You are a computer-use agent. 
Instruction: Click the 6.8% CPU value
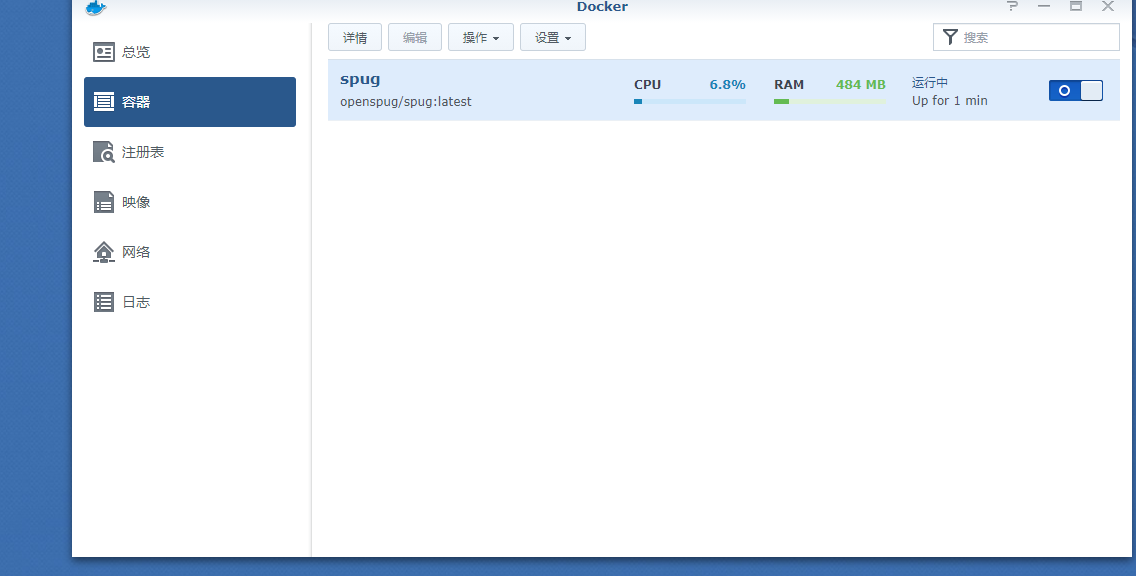coord(727,85)
